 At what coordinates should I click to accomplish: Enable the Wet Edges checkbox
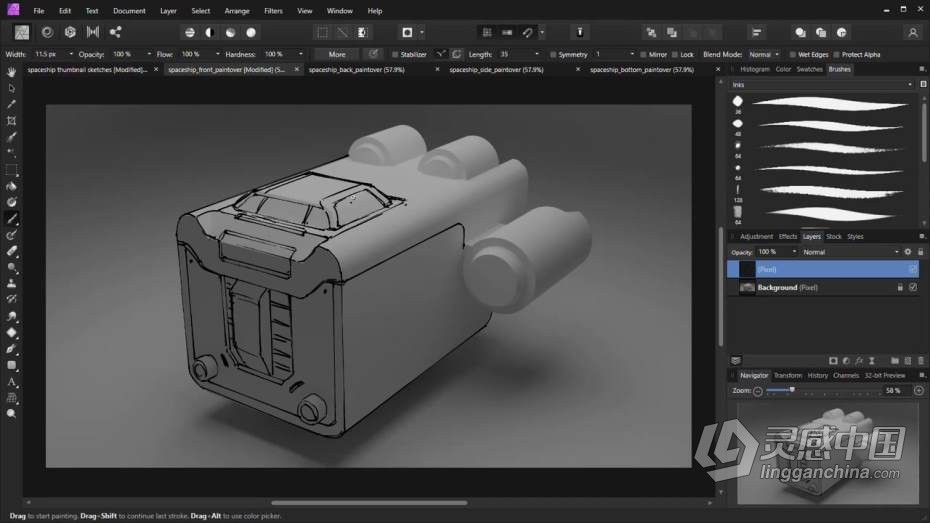pyautogui.click(x=792, y=55)
